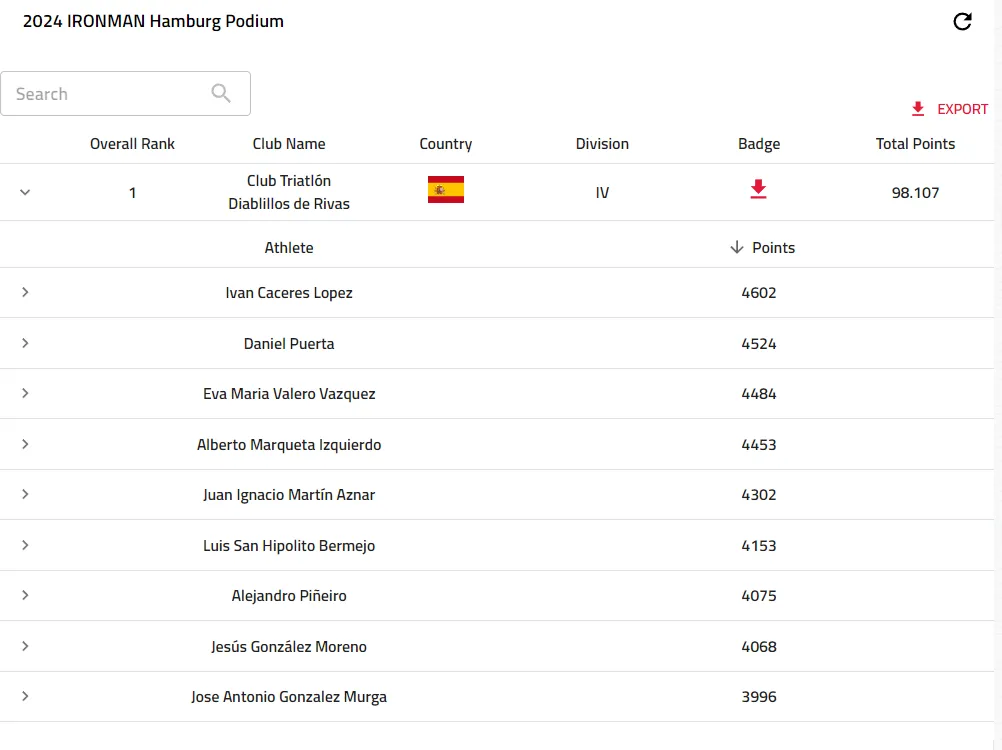Expand Daniel Puerta details

26,343
